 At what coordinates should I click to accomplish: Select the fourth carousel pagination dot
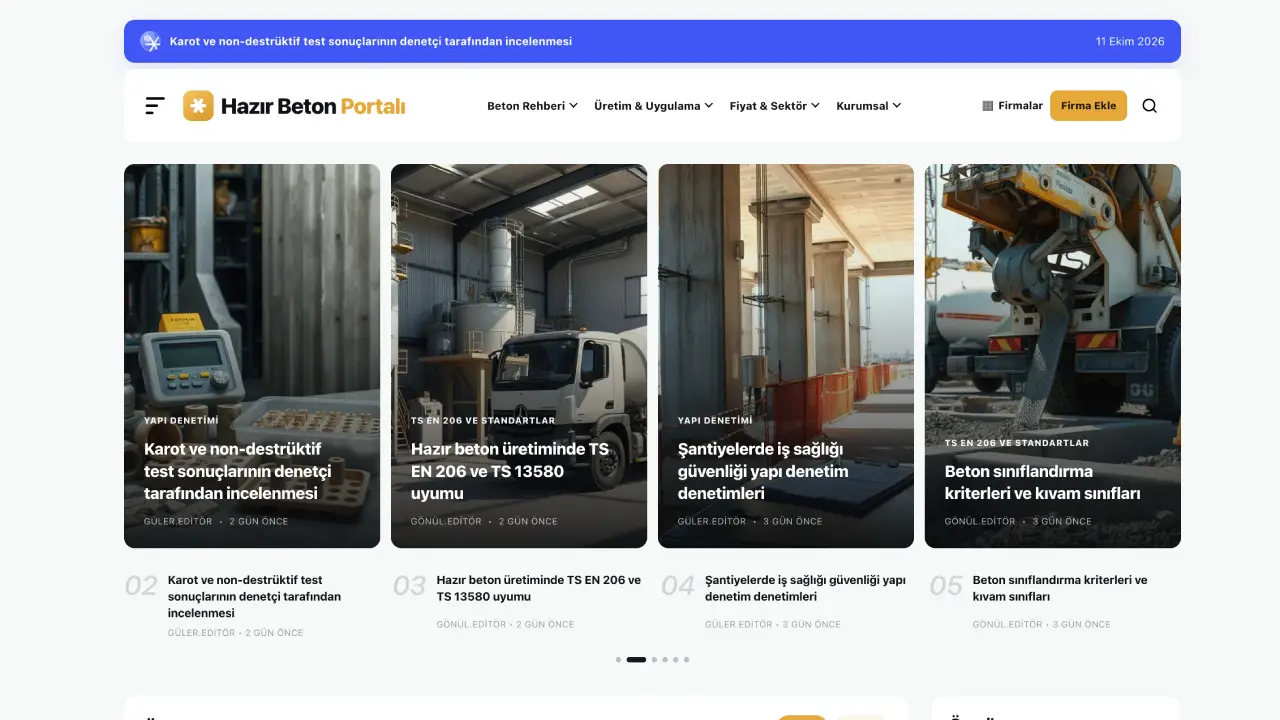(665, 660)
